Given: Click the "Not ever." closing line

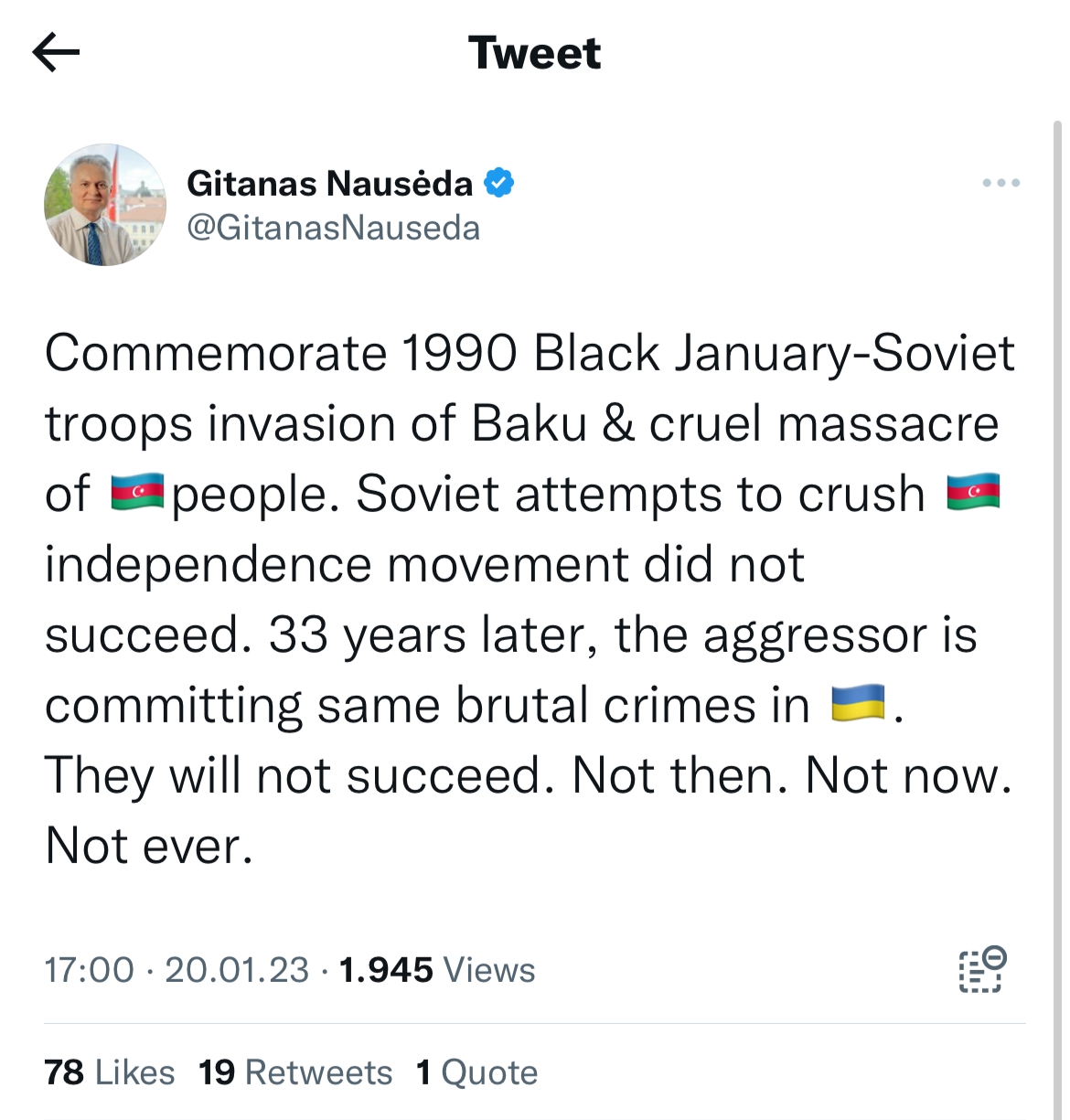Looking at the screenshot, I should [x=149, y=846].
